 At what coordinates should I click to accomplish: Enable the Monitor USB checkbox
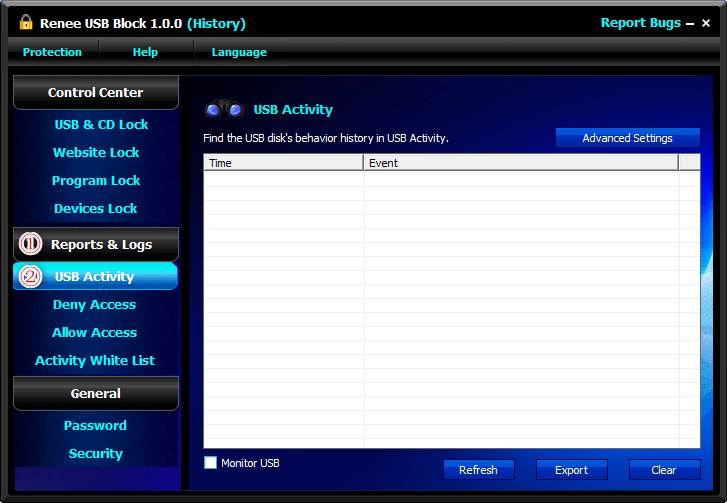tap(210, 463)
